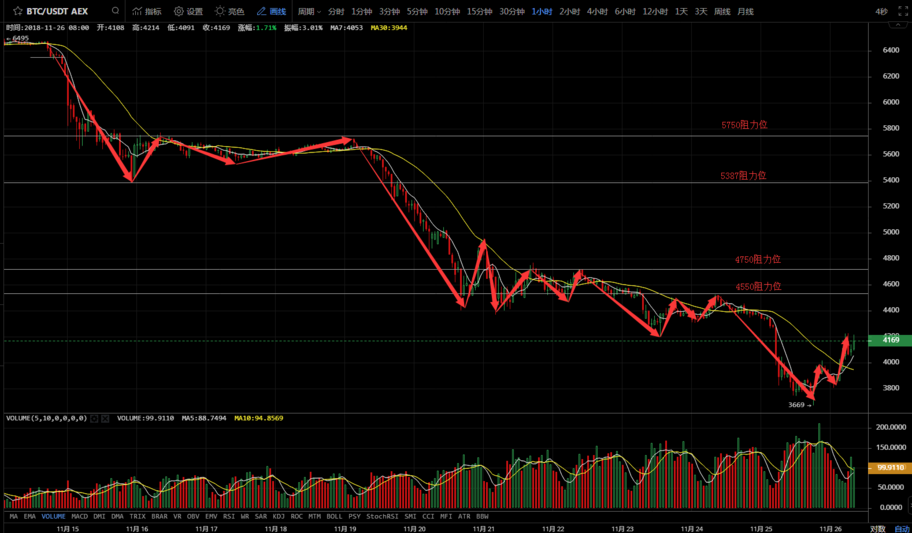Select the 5分钟 interval

[417, 11]
